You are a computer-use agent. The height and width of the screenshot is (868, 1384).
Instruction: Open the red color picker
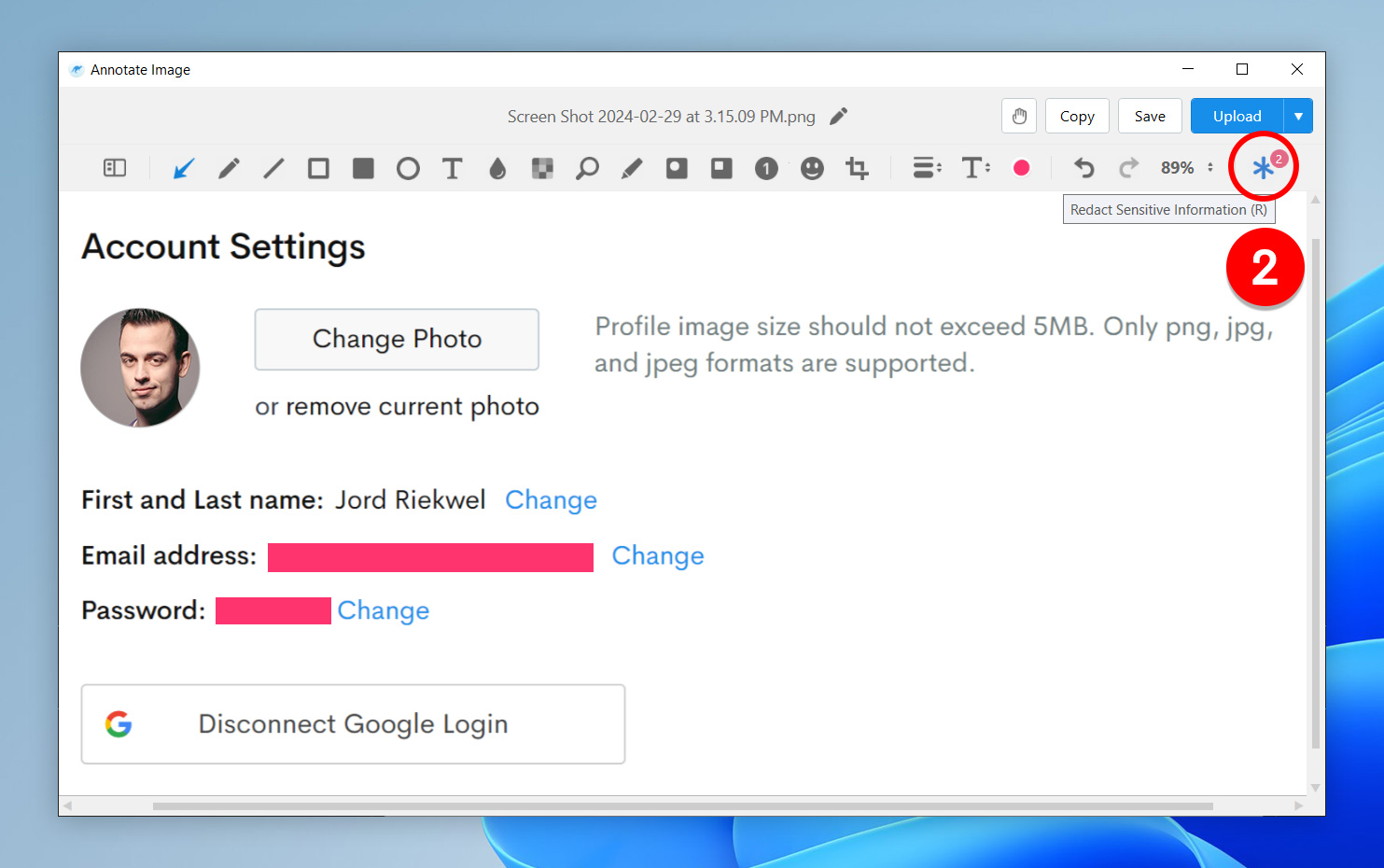[x=1022, y=168]
